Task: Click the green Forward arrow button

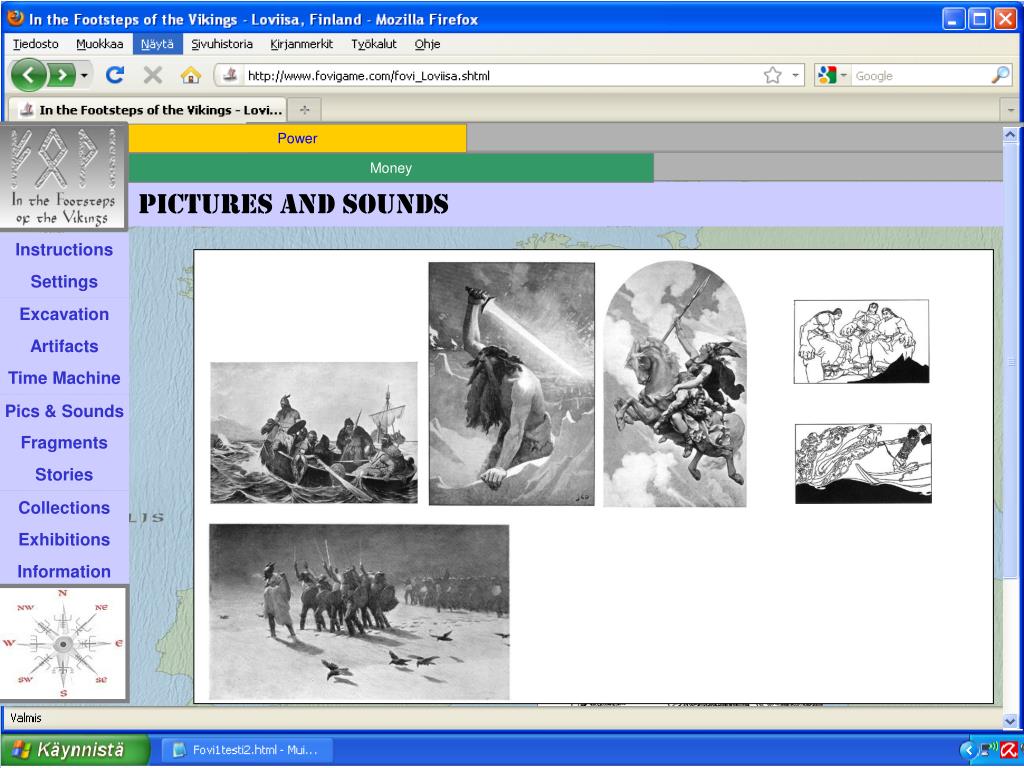Action: click(62, 75)
